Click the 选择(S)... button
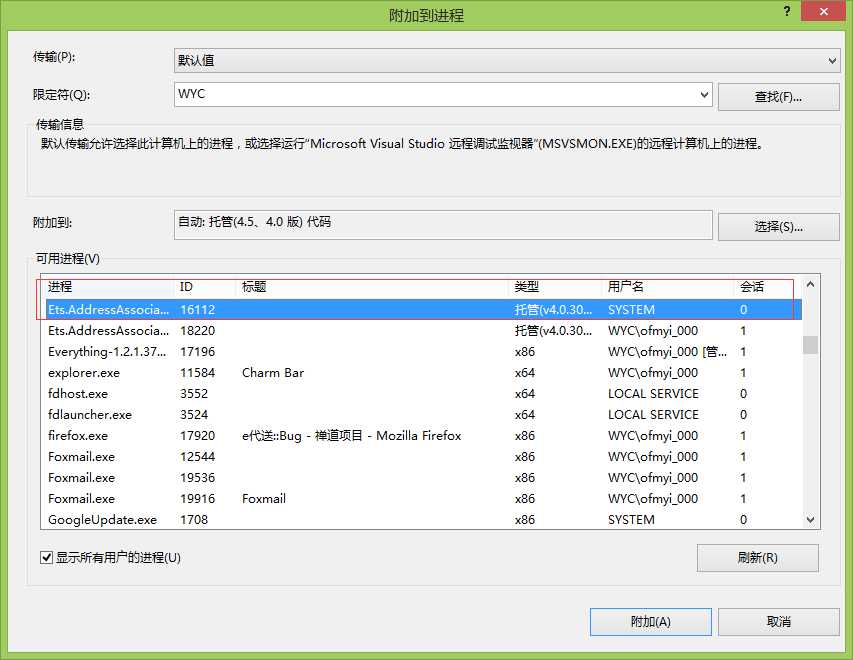Viewport: 853px width, 660px height. (x=778, y=226)
